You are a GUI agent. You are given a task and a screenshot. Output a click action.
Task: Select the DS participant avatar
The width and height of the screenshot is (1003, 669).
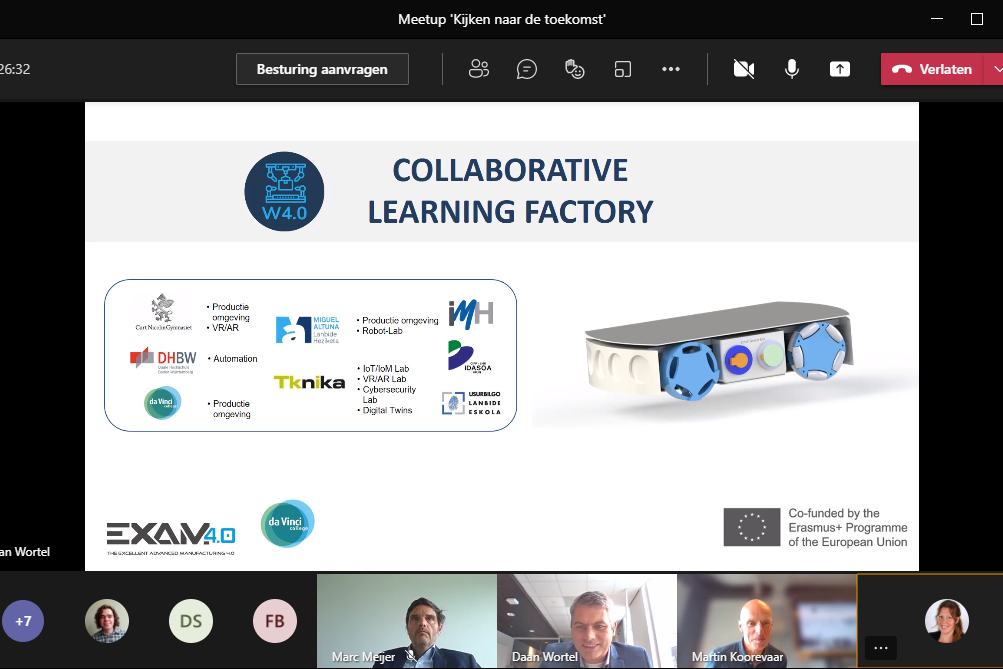pos(190,620)
